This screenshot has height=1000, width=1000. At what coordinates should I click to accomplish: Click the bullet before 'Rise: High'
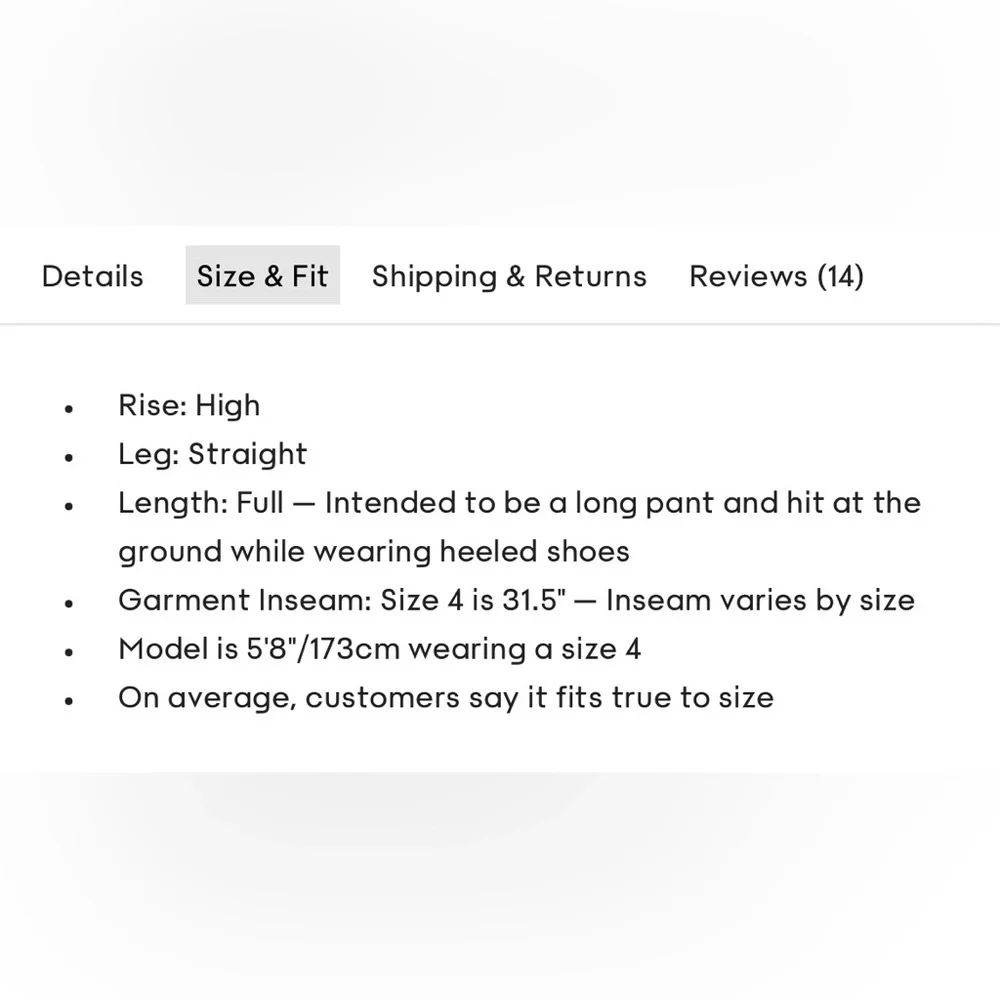tap(69, 409)
